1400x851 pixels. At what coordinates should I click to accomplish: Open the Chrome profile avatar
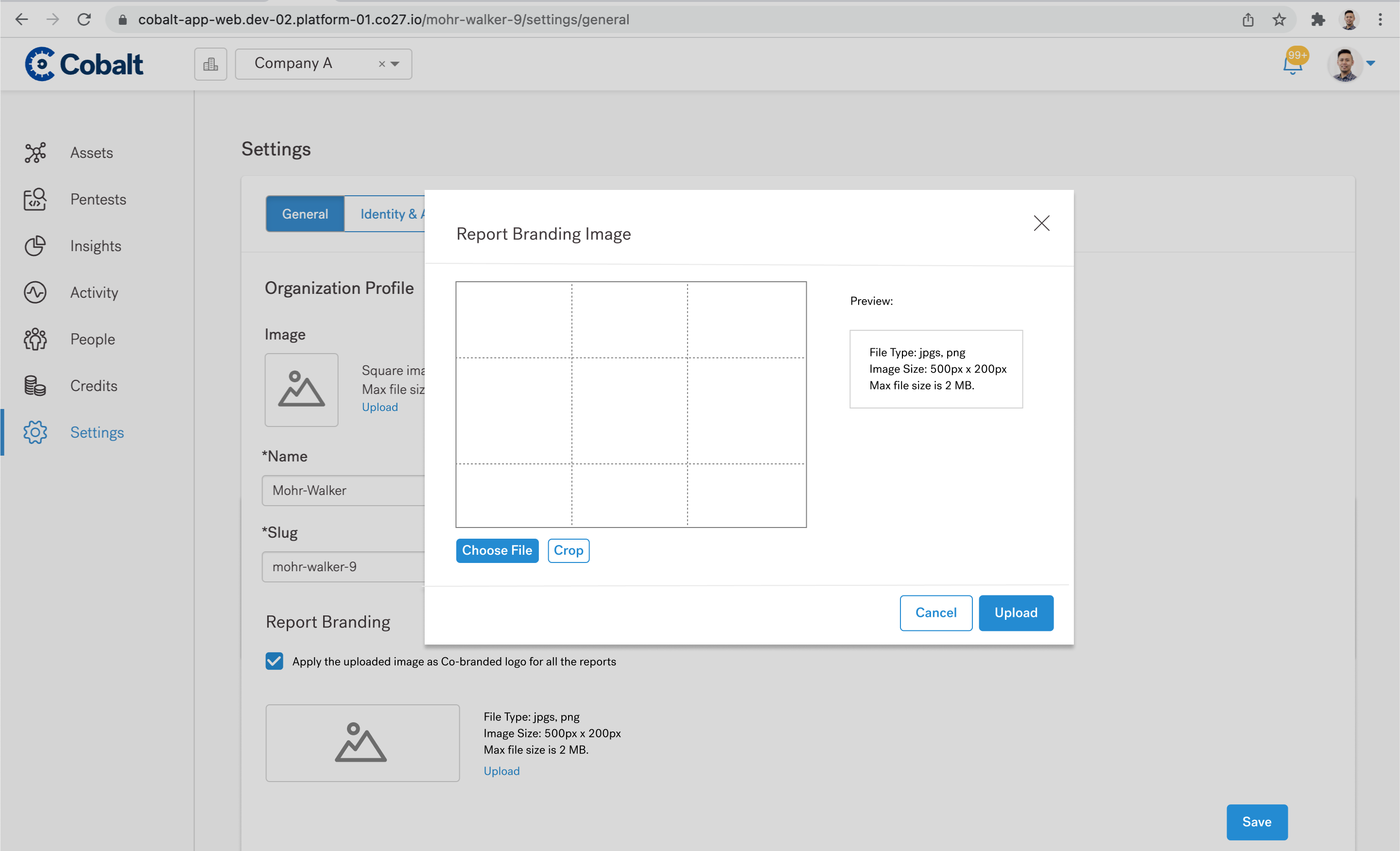(1349, 20)
